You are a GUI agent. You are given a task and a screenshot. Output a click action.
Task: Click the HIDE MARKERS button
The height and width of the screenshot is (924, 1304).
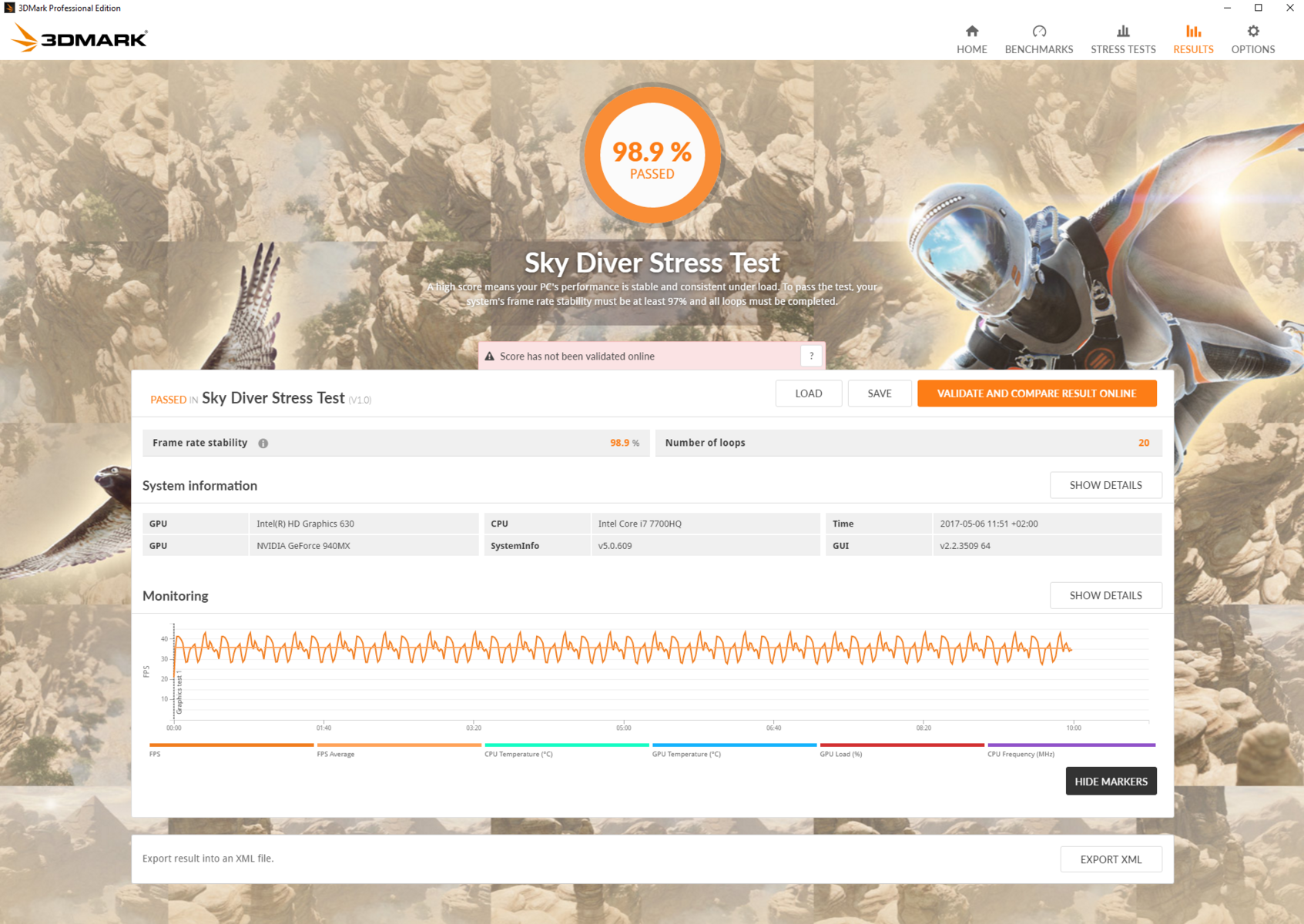click(1111, 781)
